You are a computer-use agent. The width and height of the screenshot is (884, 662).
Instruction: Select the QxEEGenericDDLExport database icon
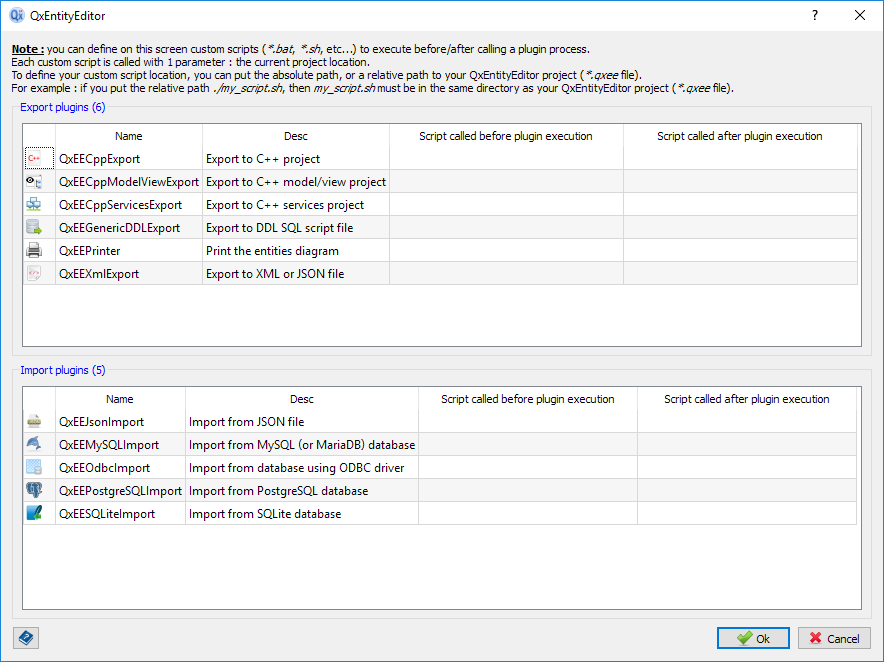(34, 228)
